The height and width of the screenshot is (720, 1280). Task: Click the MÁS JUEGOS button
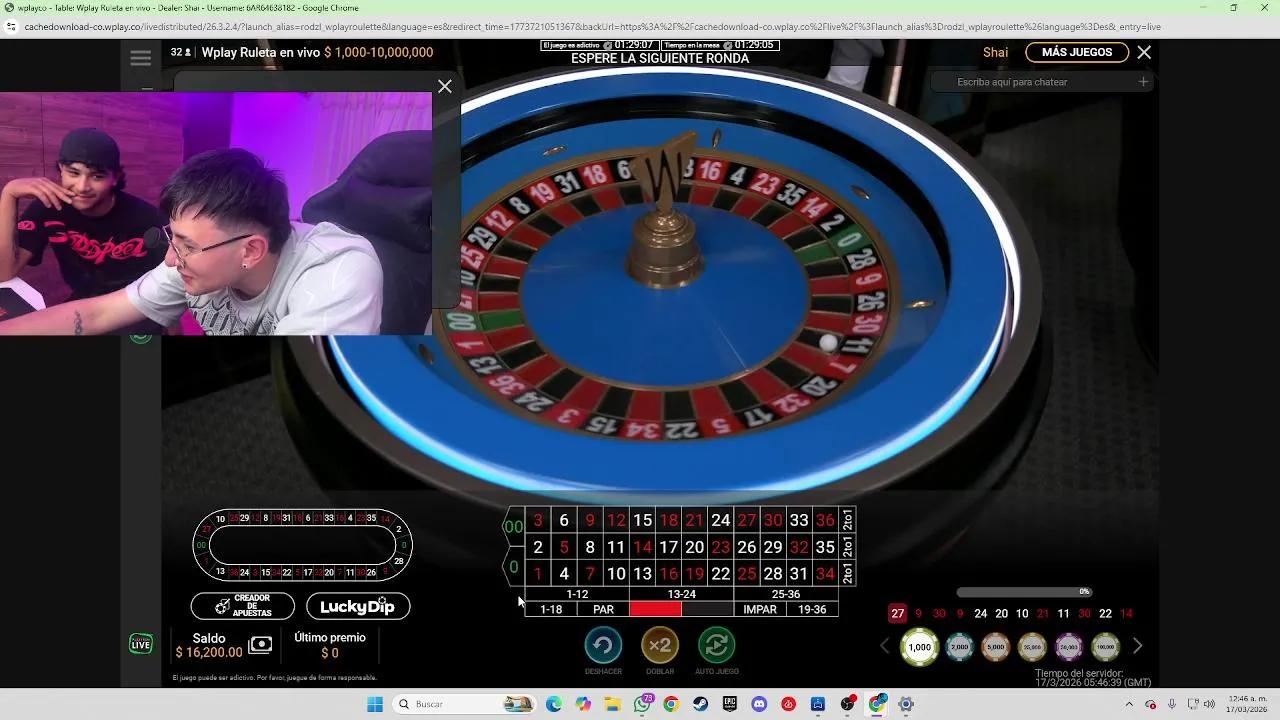tap(1076, 52)
